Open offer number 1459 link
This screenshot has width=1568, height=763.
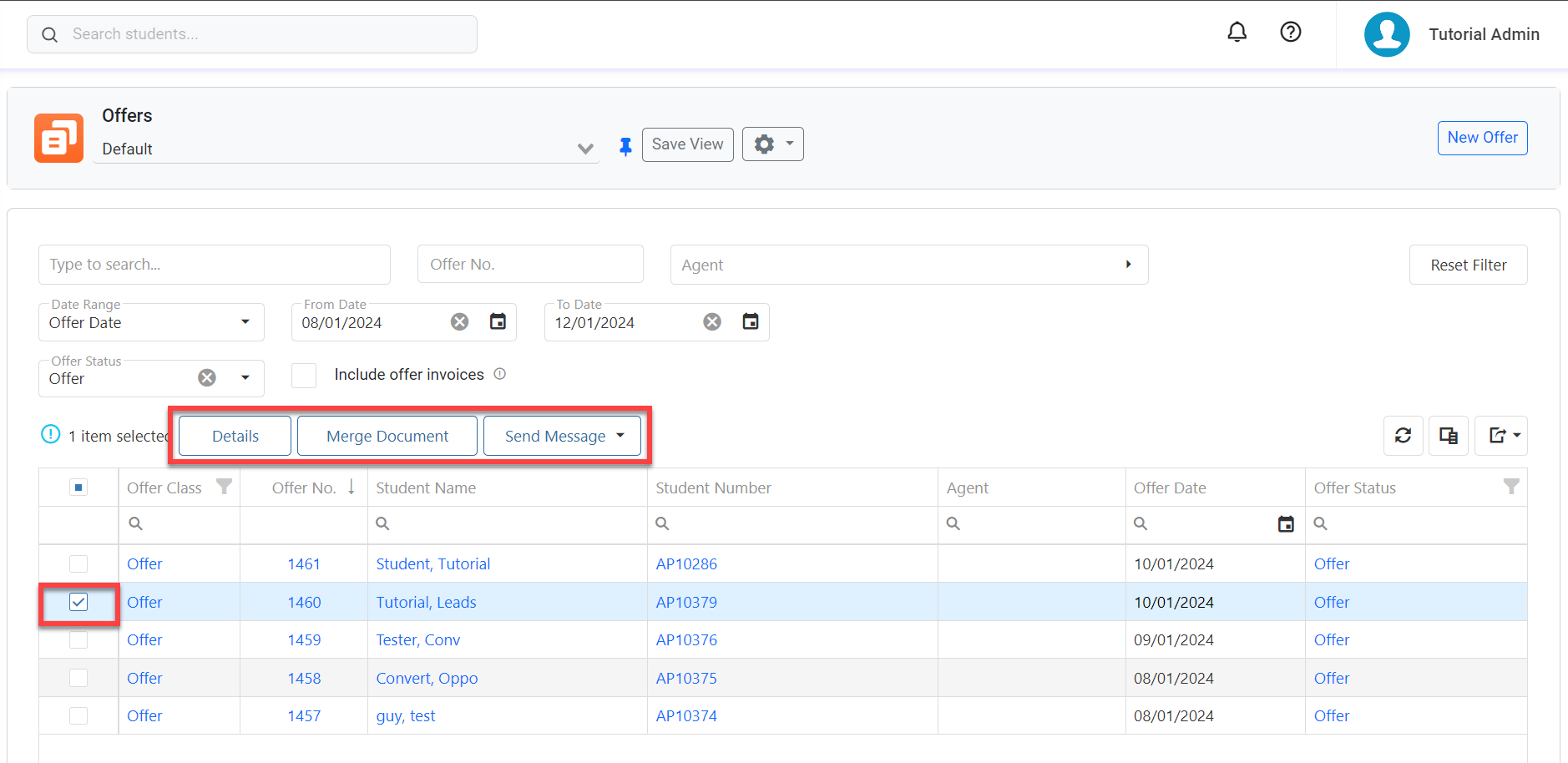(304, 639)
